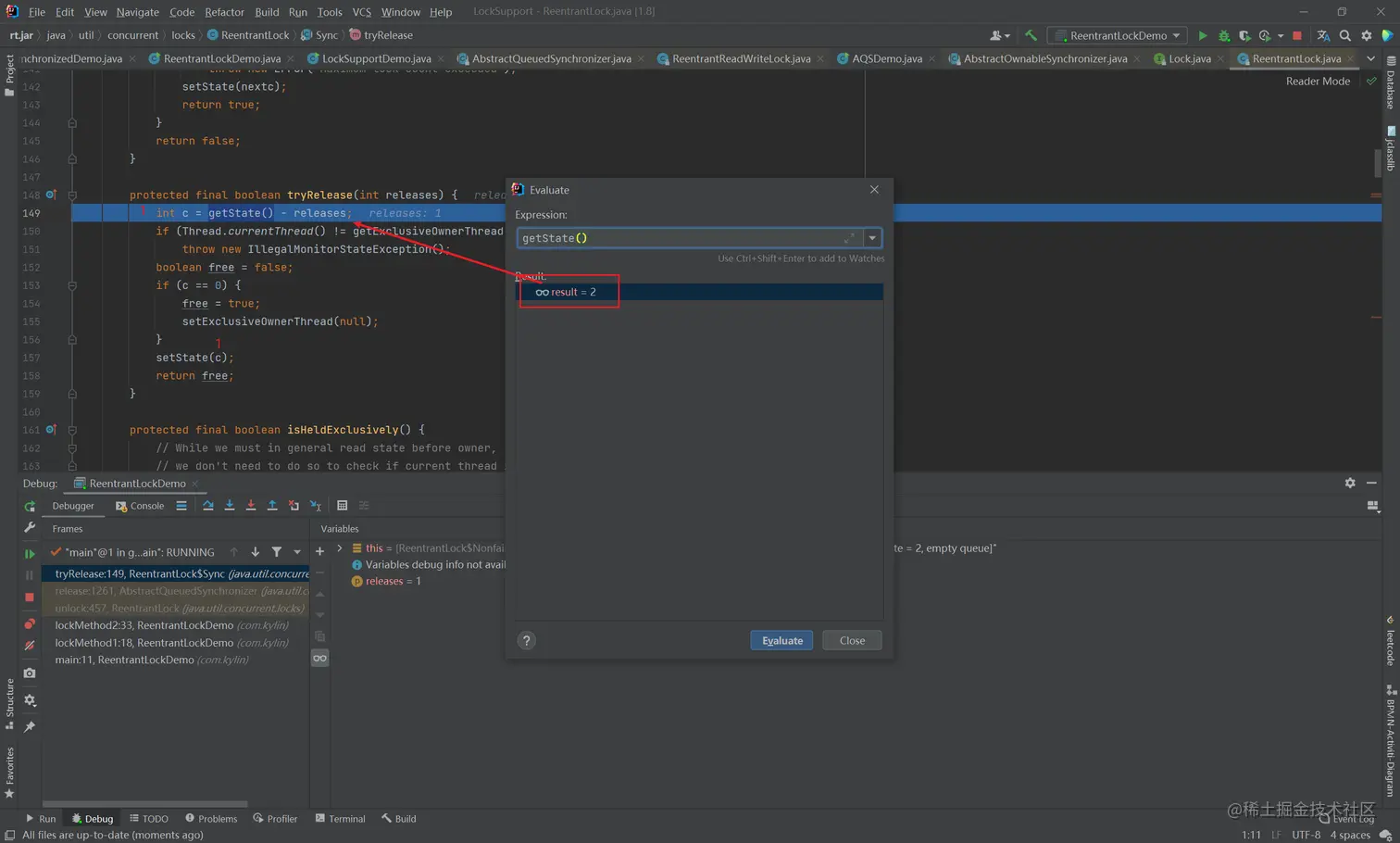
Task: Click the New Watch plus icon
Action: pyautogui.click(x=319, y=552)
